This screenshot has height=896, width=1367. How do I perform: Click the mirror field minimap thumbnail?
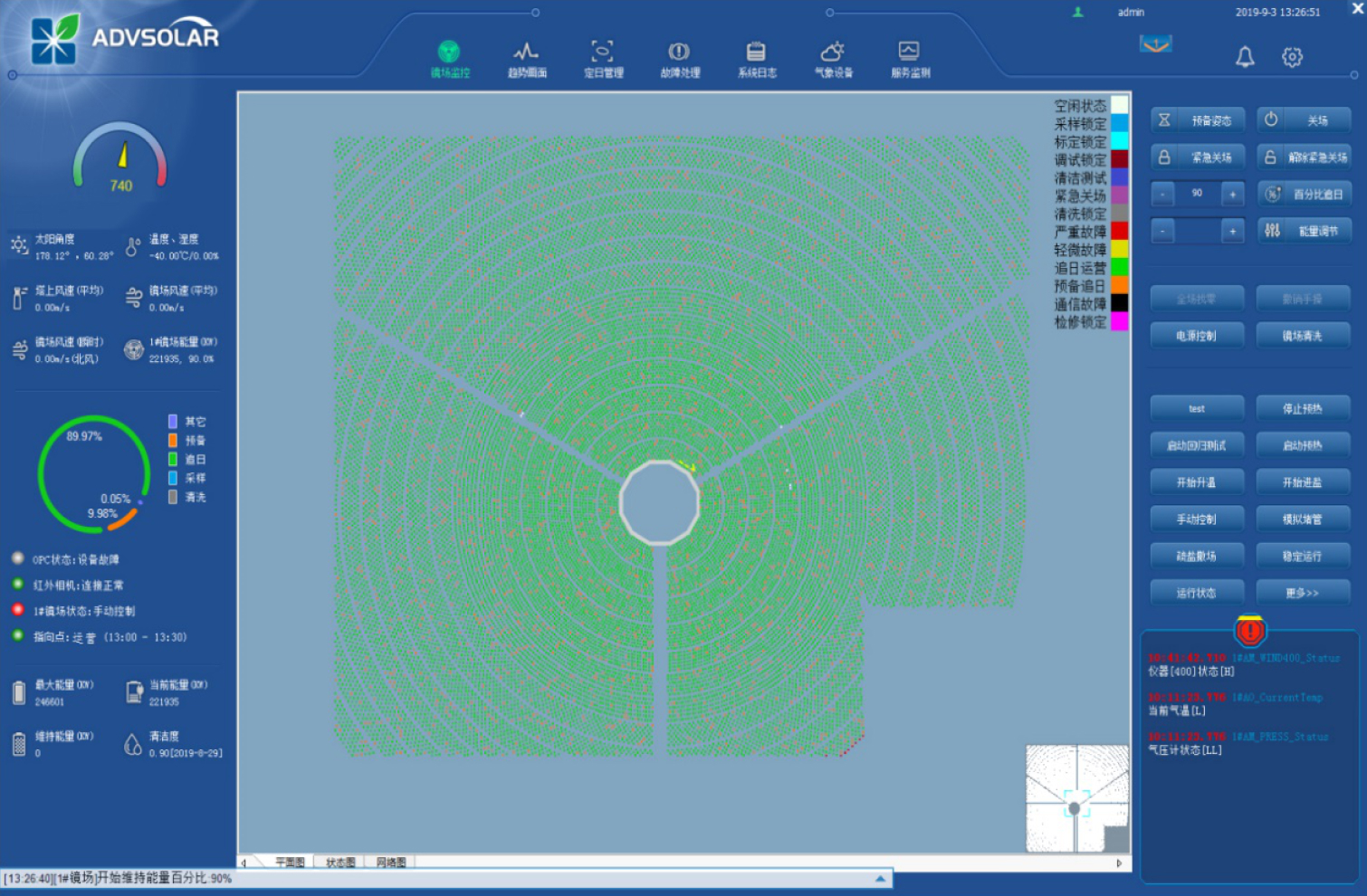(1076, 798)
